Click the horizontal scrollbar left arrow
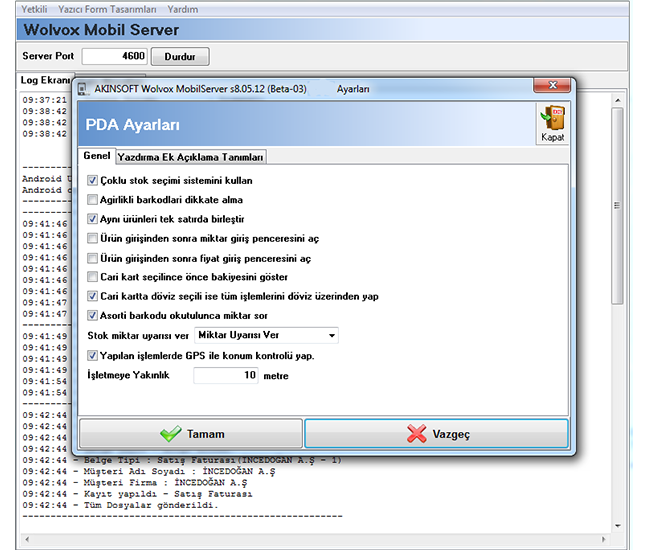The image size is (650, 550). point(27,539)
